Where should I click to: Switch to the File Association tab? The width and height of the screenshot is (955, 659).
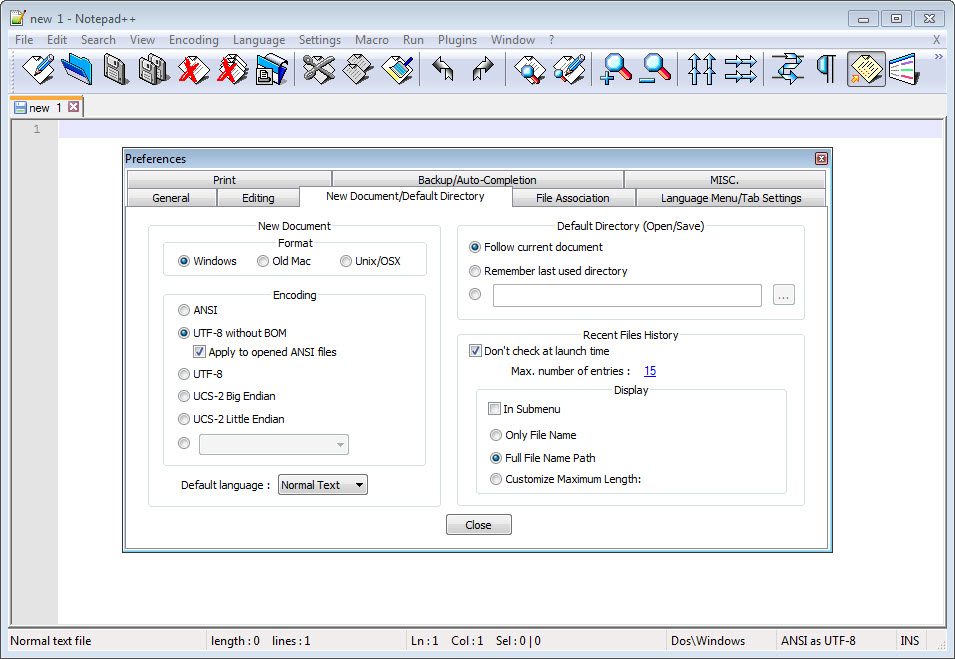click(x=572, y=198)
